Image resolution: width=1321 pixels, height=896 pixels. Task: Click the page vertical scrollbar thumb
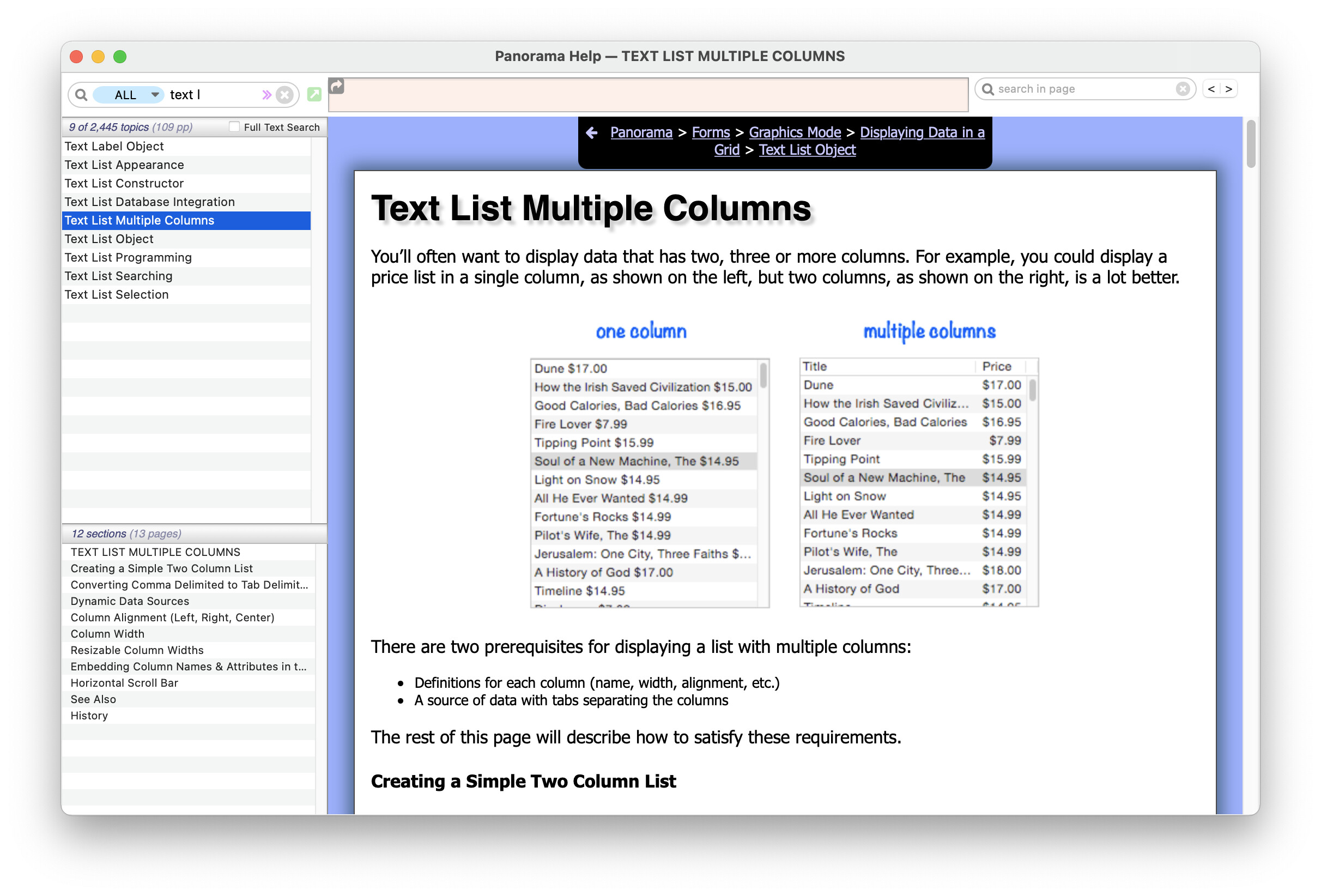pos(1250,144)
